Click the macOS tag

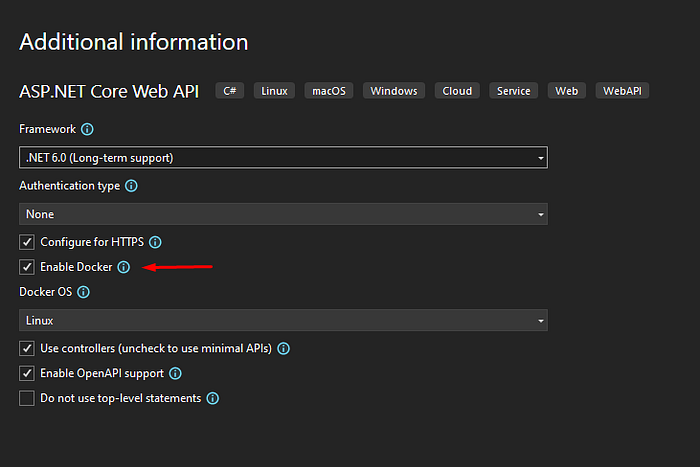[x=329, y=91]
